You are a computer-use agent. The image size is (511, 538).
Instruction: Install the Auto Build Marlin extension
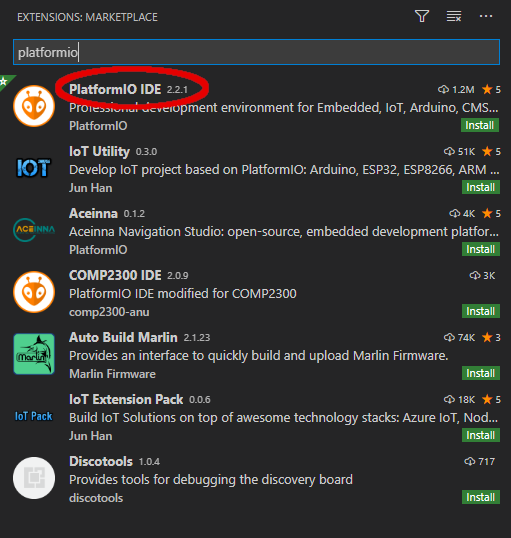click(x=480, y=373)
